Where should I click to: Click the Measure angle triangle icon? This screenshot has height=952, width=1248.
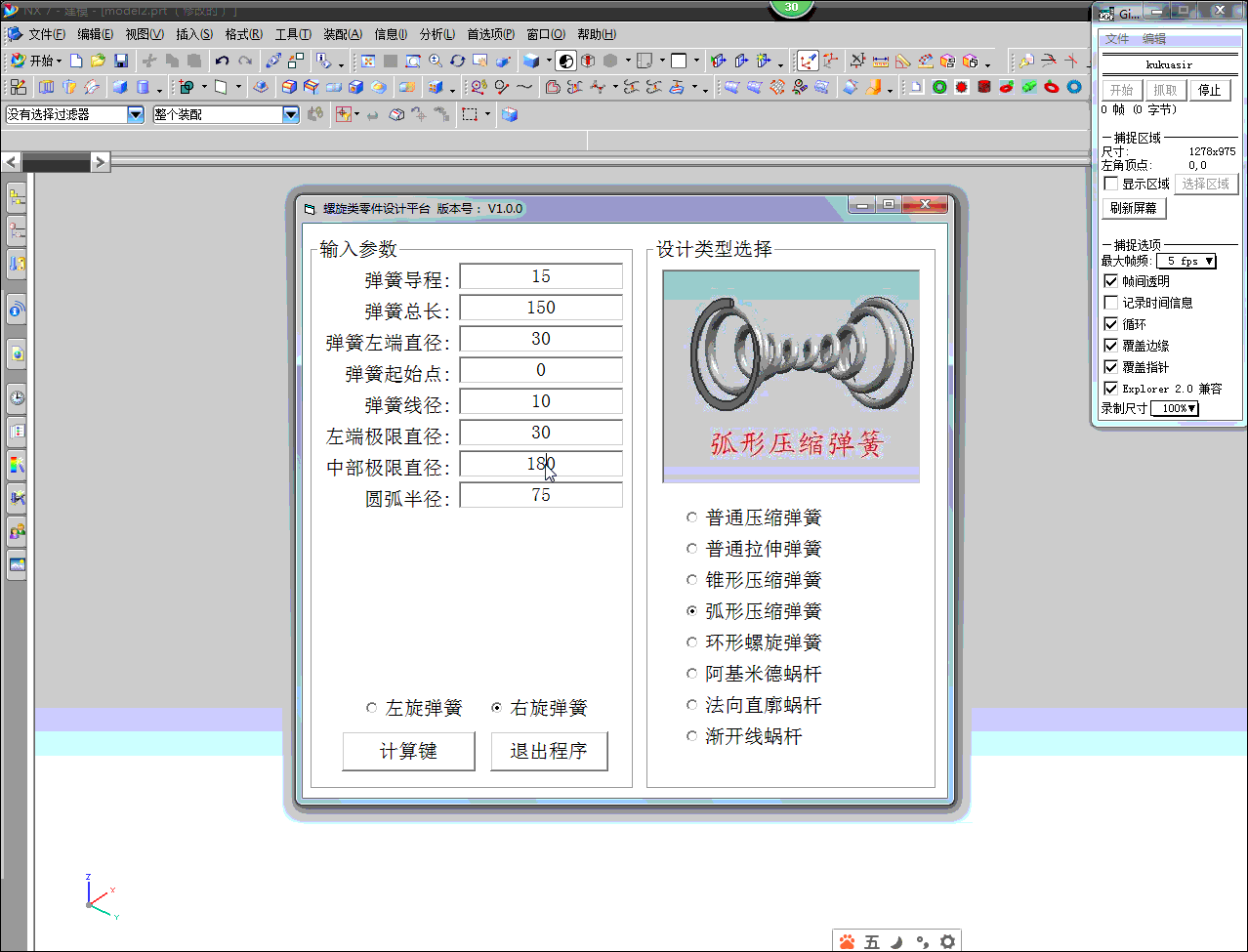pos(903,61)
